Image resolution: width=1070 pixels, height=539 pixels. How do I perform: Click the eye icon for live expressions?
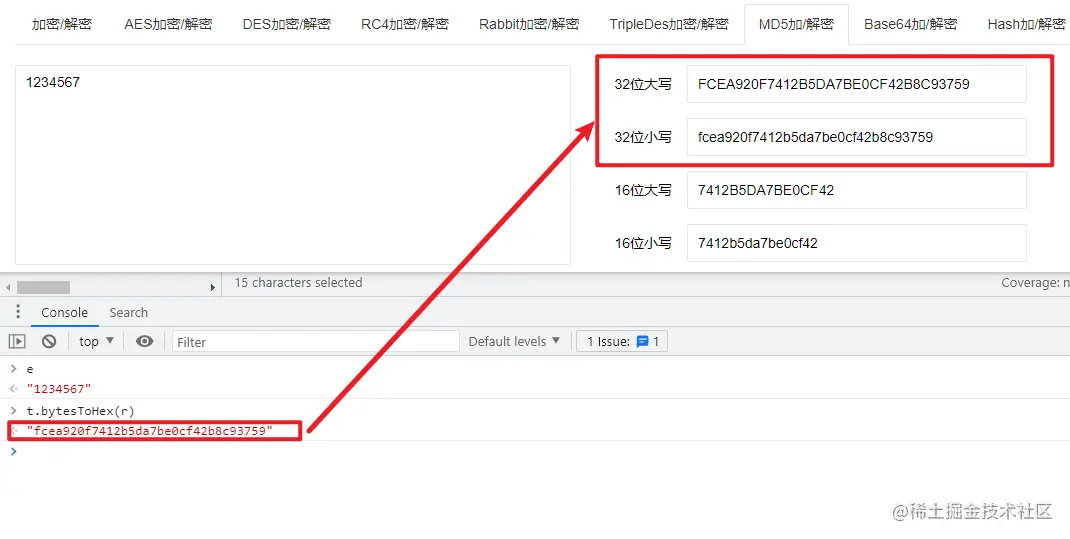(x=144, y=341)
